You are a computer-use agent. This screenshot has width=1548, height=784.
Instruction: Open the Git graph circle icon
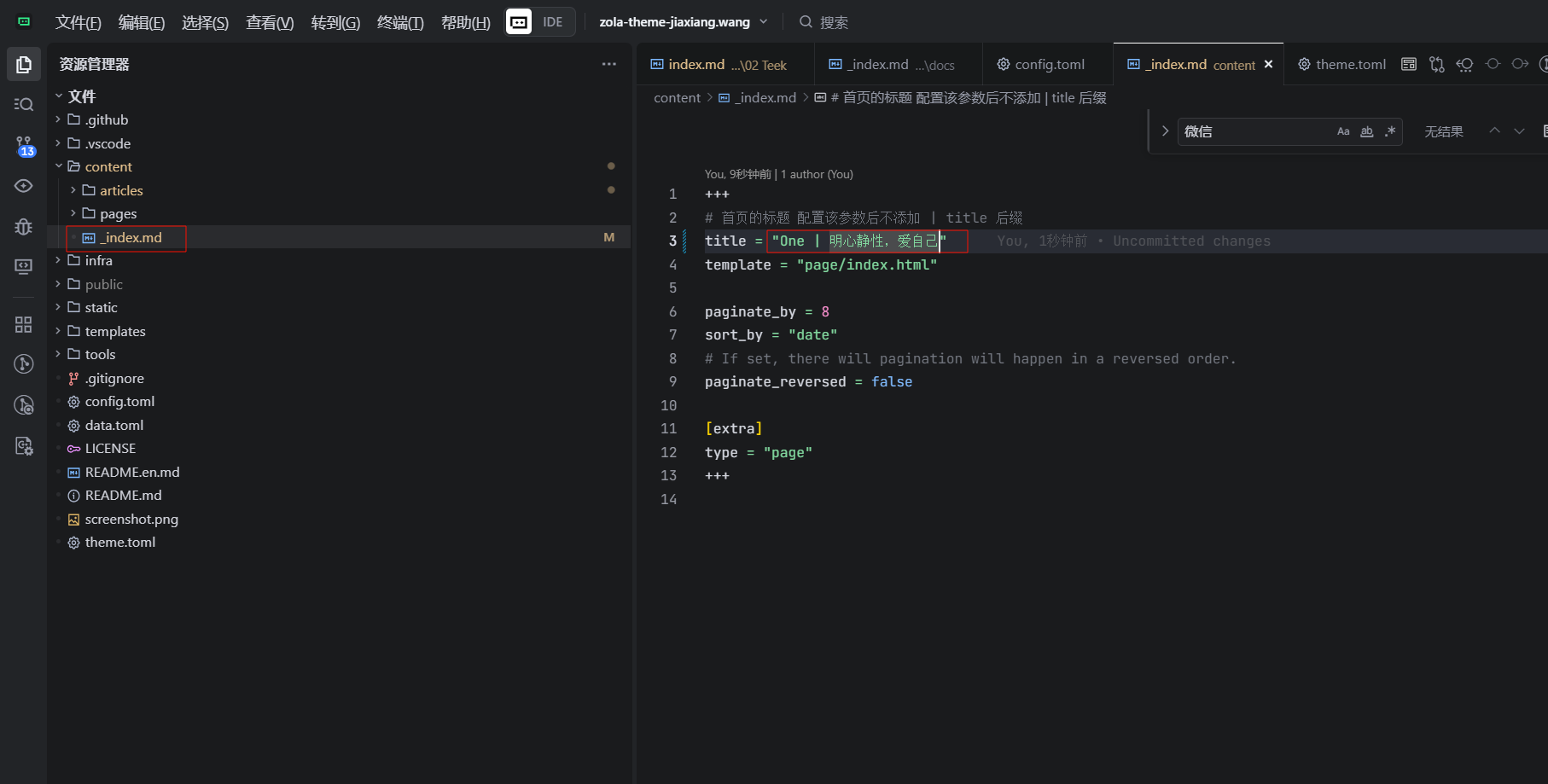pyautogui.click(x=24, y=364)
